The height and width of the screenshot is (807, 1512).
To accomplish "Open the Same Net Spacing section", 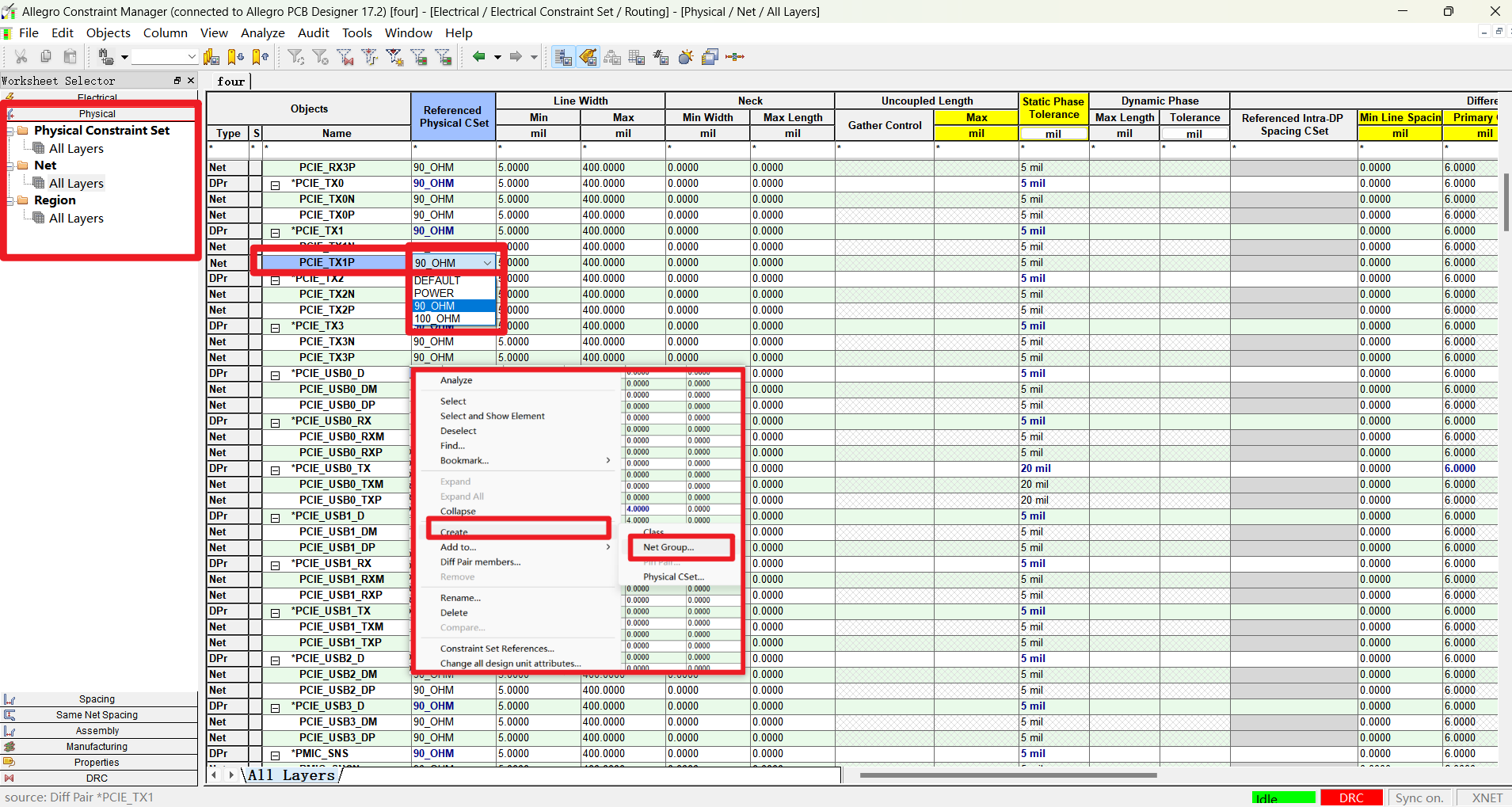I will 98,715.
